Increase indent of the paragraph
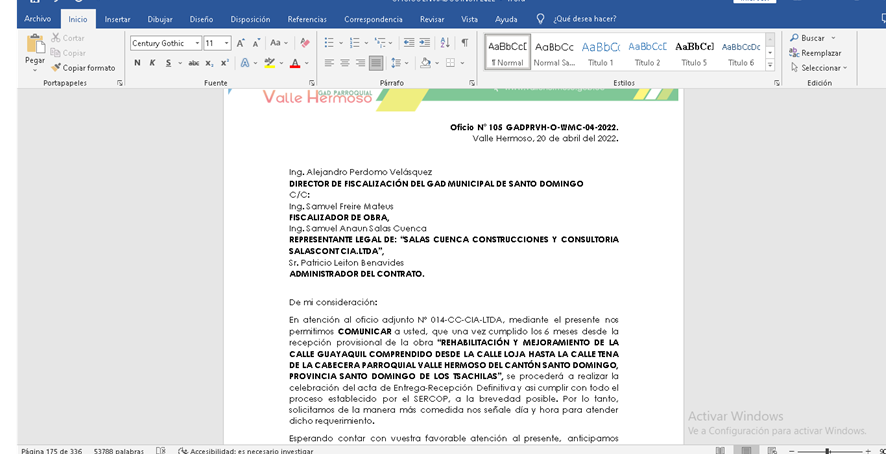The width and height of the screenshot is (886, 454). click(x=425, y=43)
